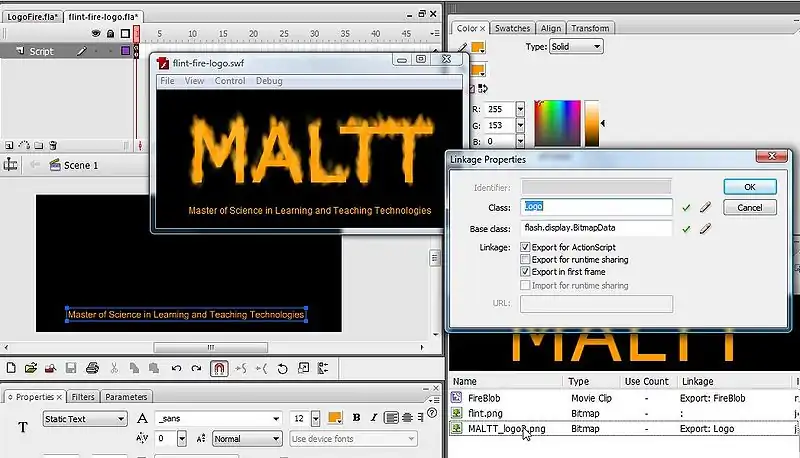Click the Undo arrow in toolbar
The image size is (800, 458).
click(x=175, y=369)
